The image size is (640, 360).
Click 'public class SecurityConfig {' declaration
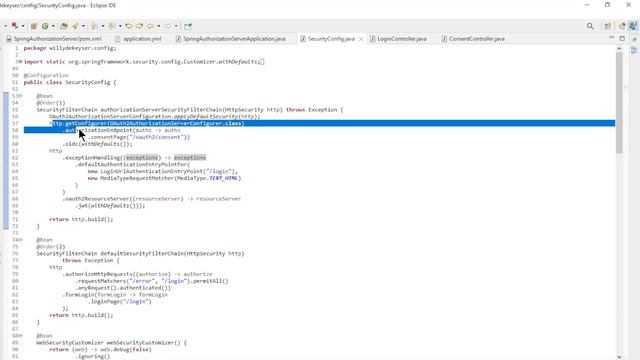point(70,82)
